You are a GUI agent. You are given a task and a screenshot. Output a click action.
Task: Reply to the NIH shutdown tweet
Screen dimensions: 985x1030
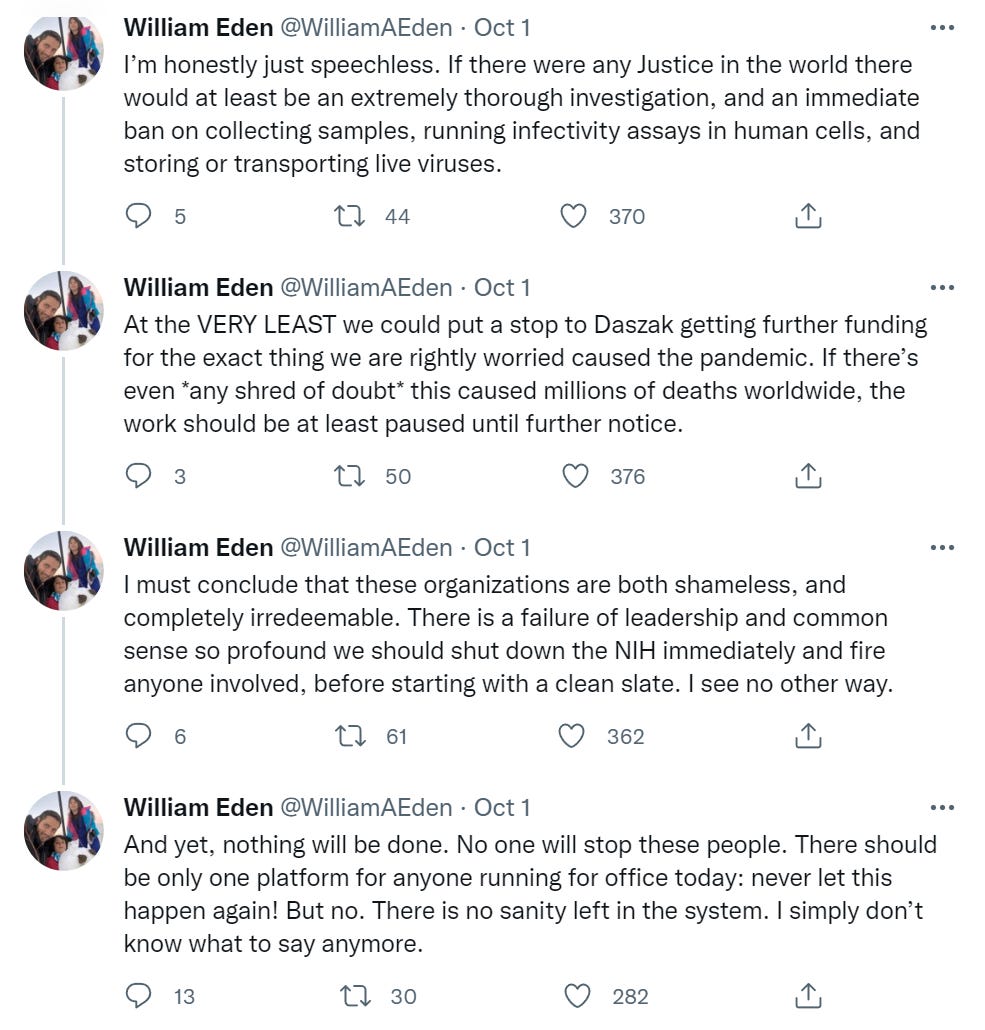point(138,736)
